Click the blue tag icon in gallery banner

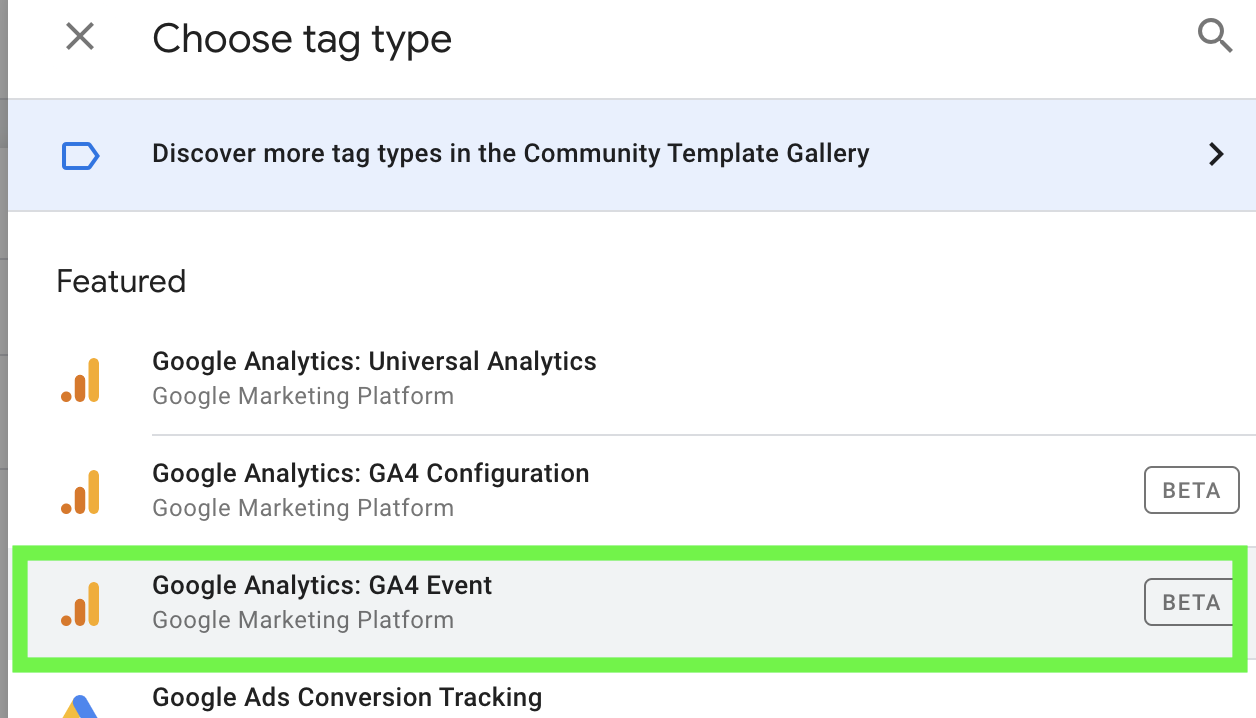point(80,155)
